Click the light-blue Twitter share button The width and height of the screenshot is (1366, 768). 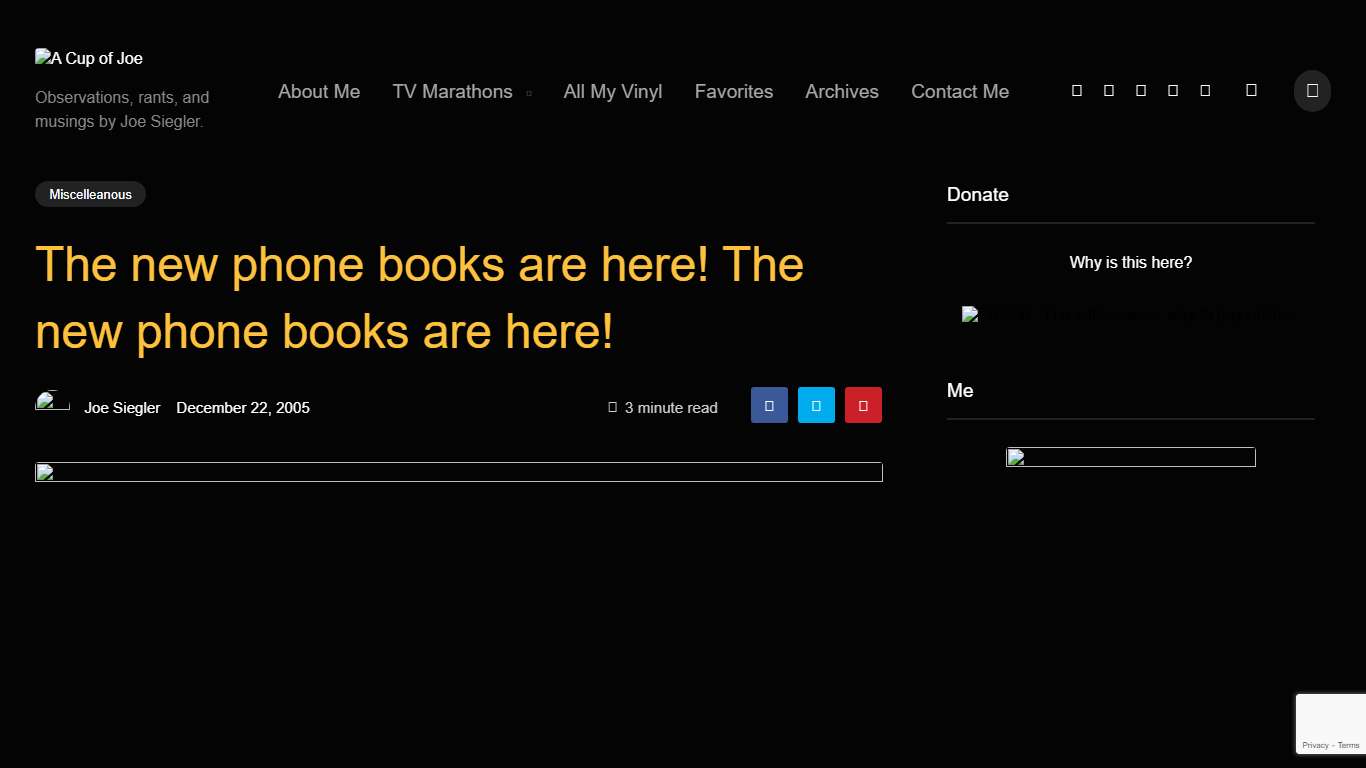[x=816, y=405]
